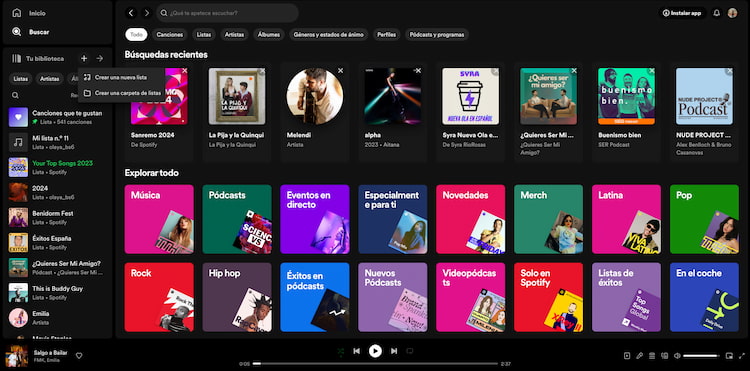Open This is Buddy Guy playlist

tap(58, 293)
